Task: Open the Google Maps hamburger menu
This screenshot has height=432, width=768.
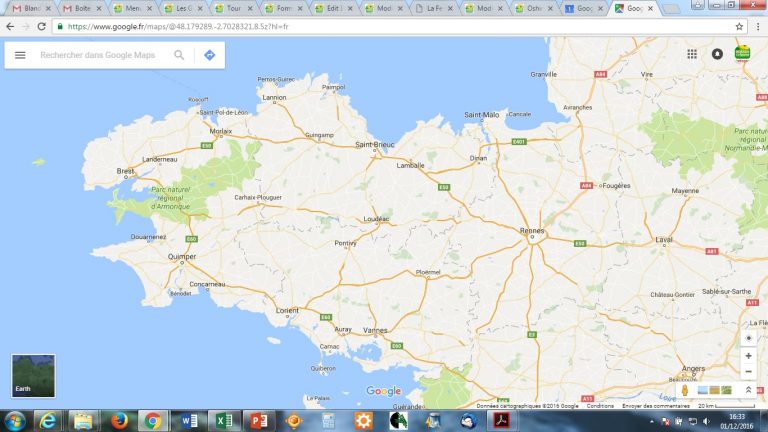Action: (x=20, y=55)
